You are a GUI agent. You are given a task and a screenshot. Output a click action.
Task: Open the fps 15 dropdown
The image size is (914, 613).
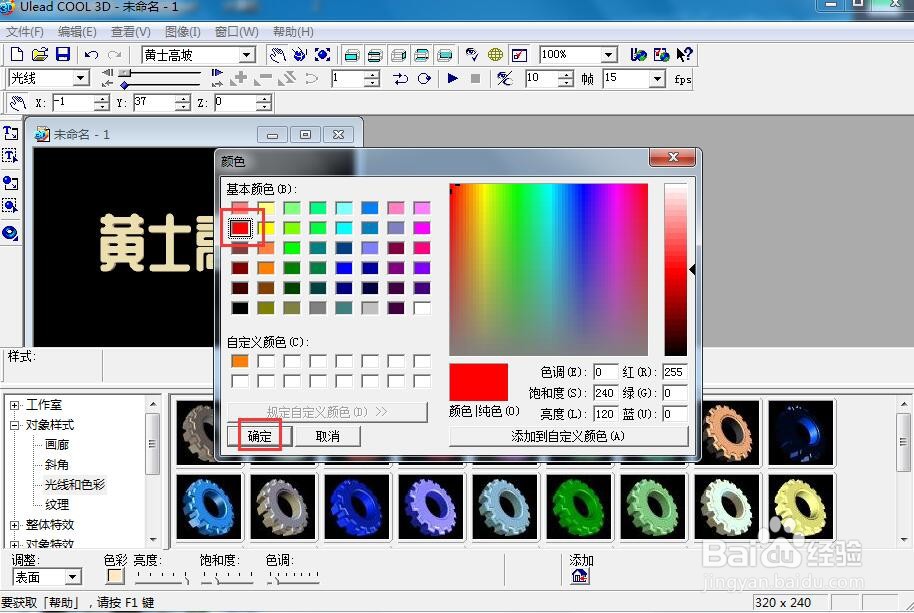coord(658,78)
